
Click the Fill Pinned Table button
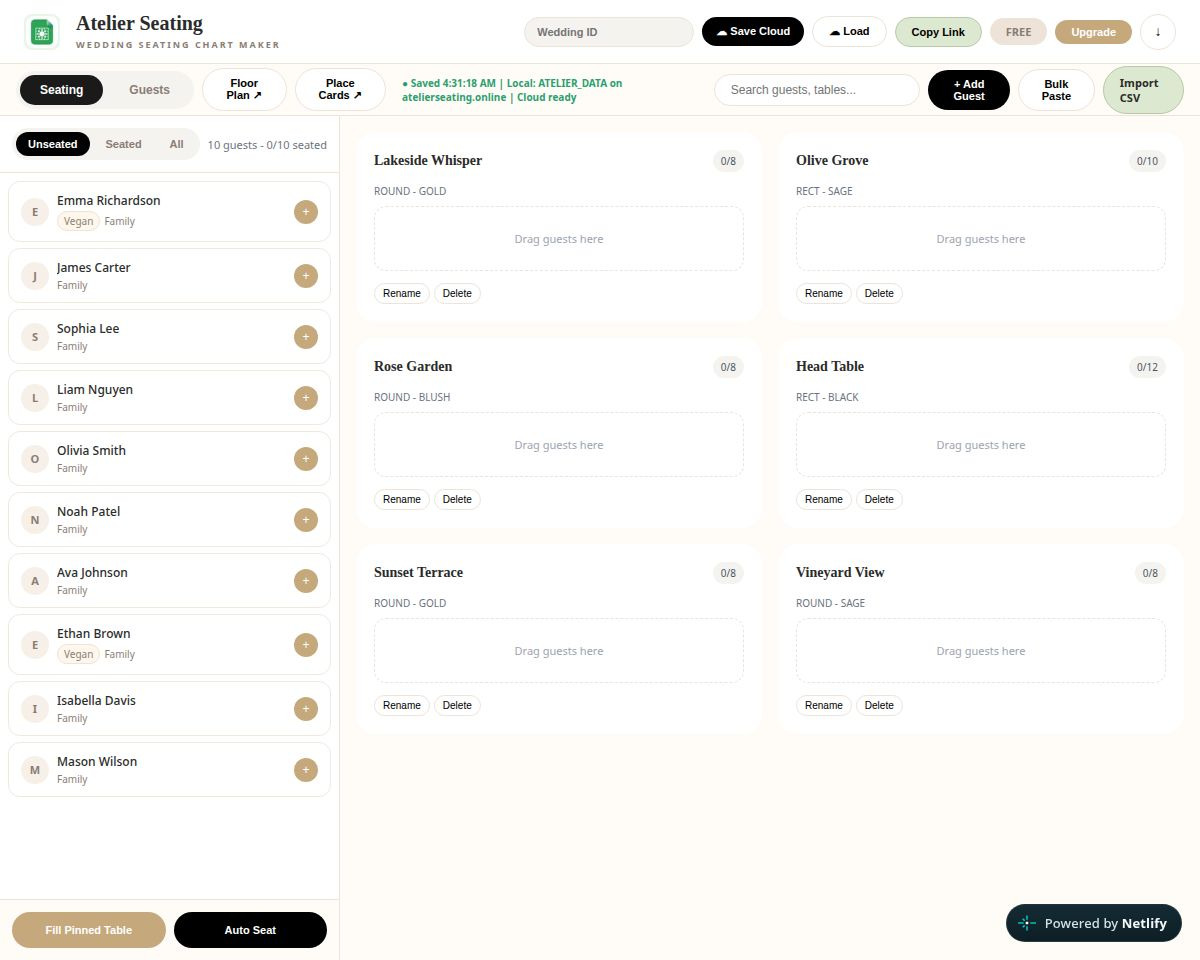click(x=88, y=930)
